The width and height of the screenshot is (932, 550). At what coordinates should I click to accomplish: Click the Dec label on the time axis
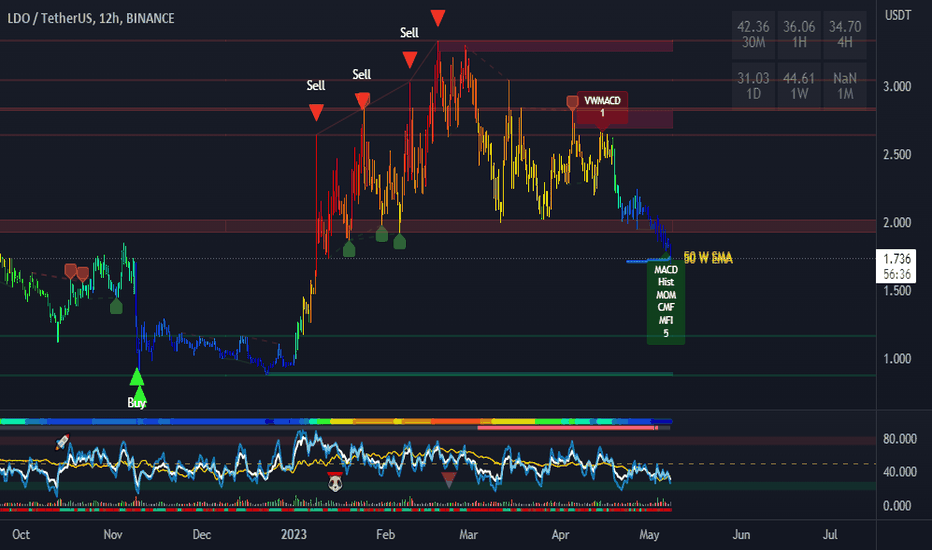[201, 535]
